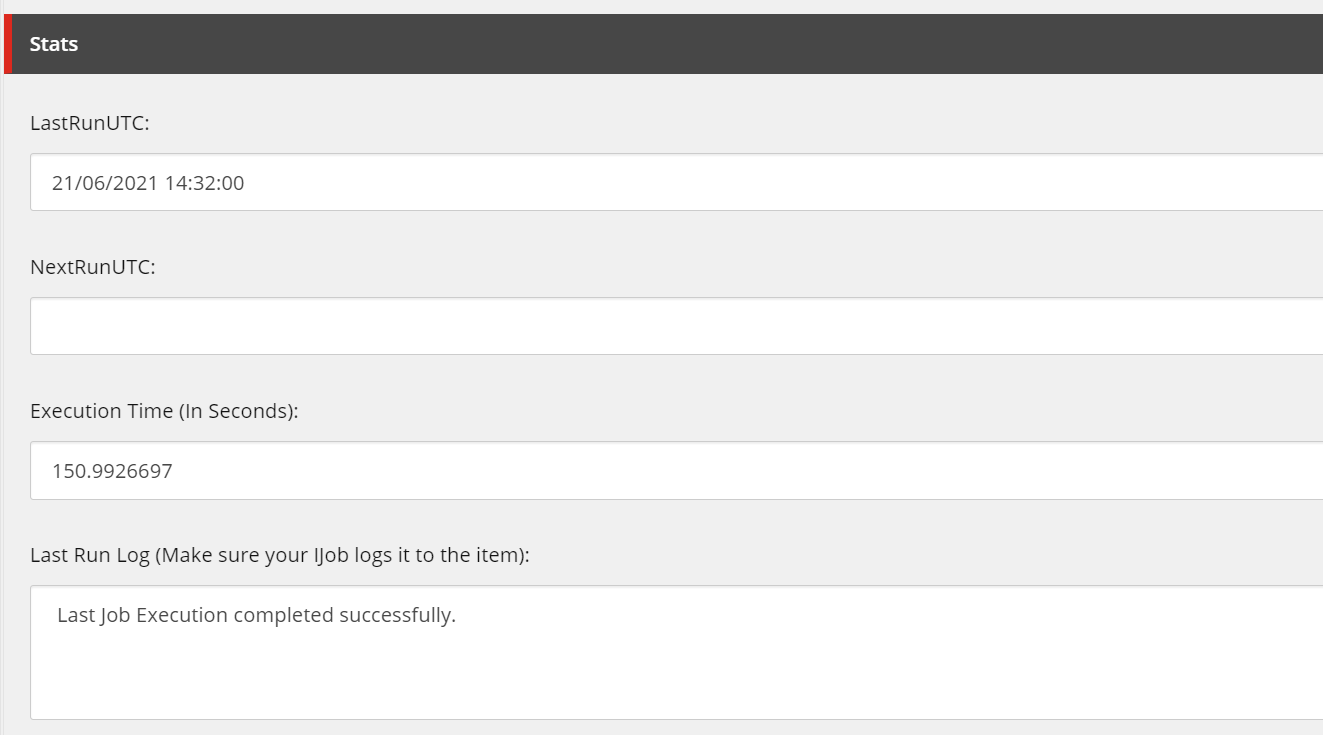Focus the Last Run Log text area
Screen dimensions: 1323x735
point(677,652)
